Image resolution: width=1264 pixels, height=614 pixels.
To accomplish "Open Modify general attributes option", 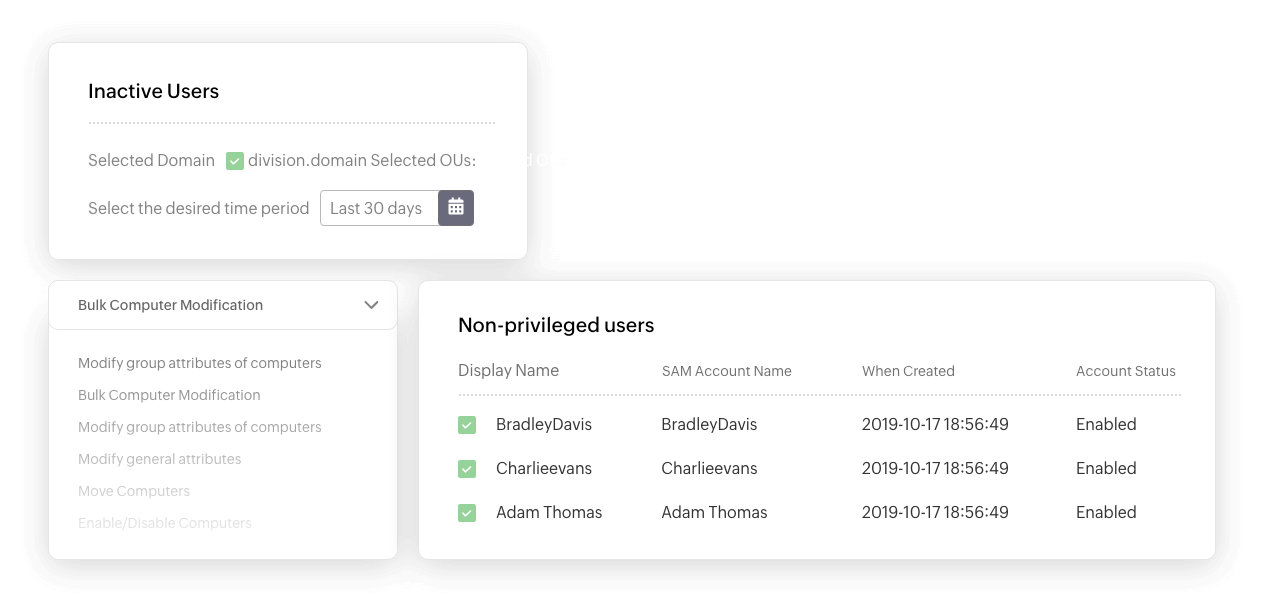I will pyautogui.click(x=159, y=459).
